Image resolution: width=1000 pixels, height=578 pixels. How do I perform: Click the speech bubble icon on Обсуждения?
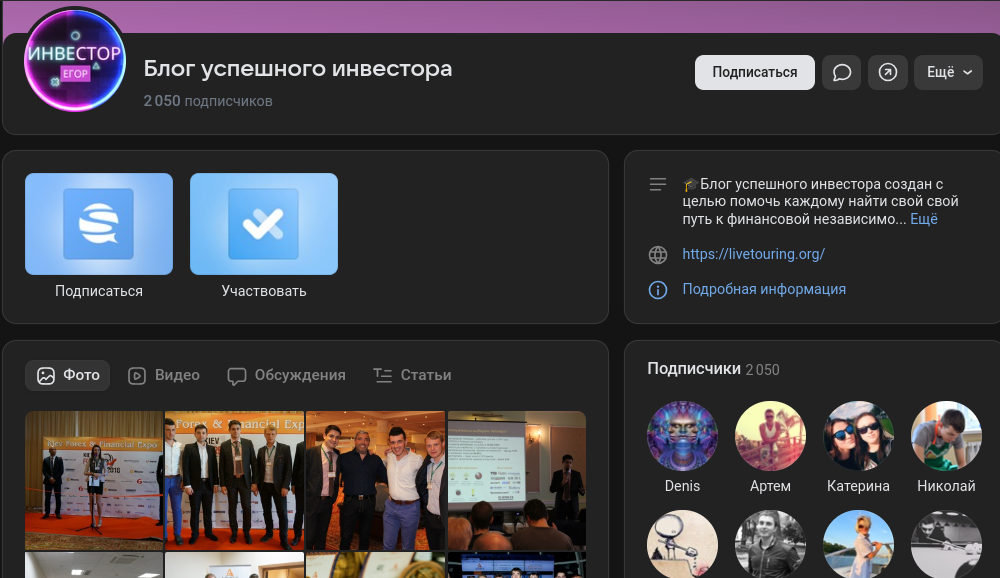(x=236, y=375)
